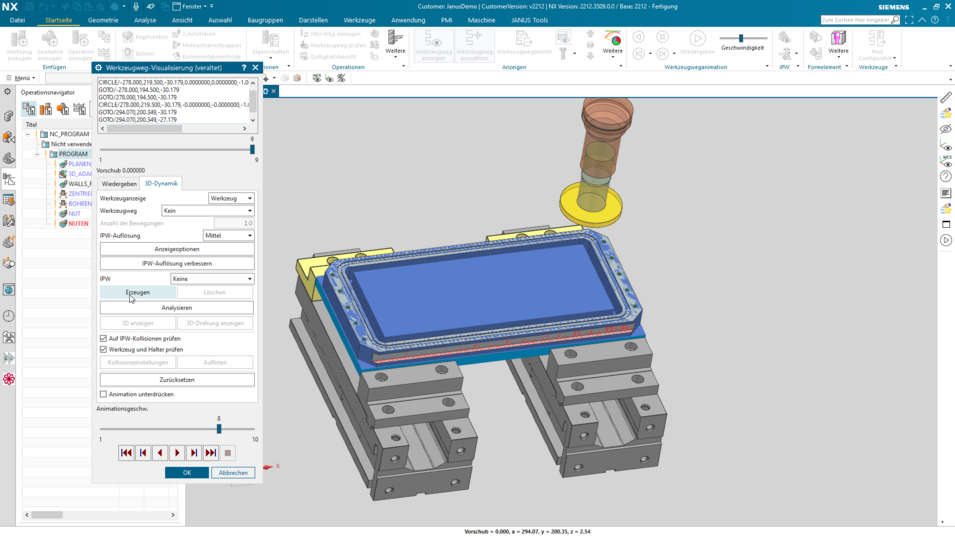Select Program Order View navigator icon
The height and width of the screenshot is (537, 955).
(x=29, y=109)
